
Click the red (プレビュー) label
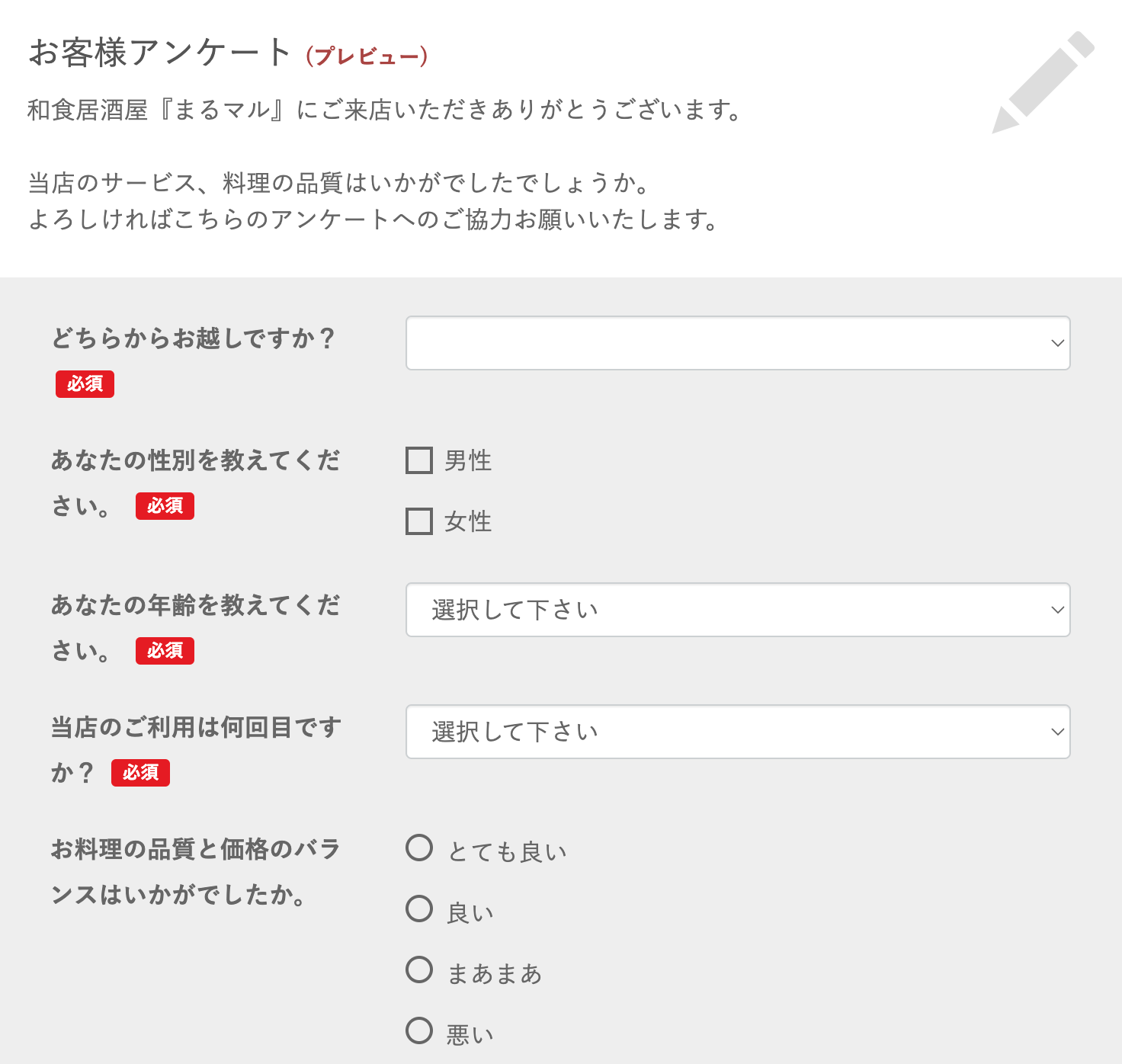coord(367,56)
